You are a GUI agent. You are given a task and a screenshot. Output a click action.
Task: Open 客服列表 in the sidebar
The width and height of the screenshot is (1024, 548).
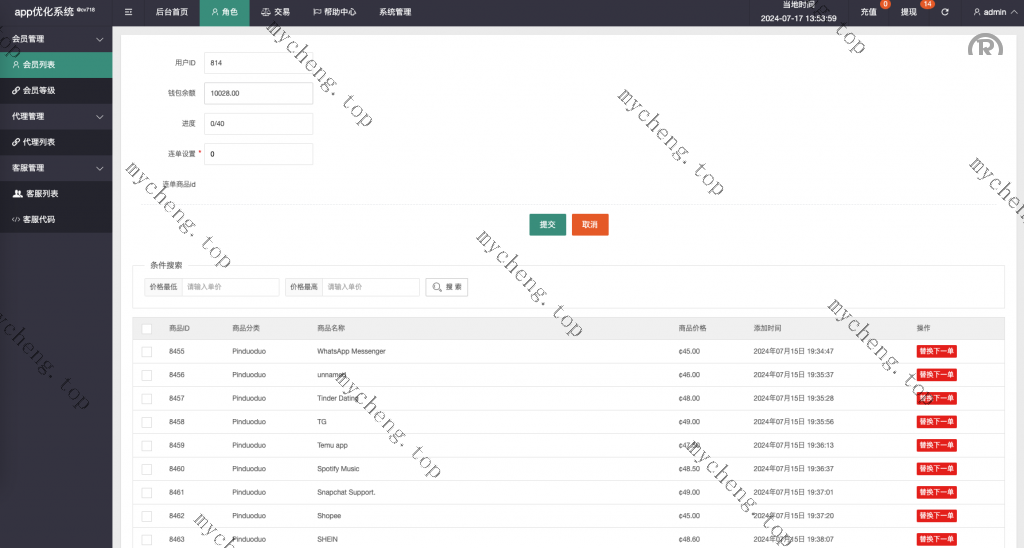point(40,194)
